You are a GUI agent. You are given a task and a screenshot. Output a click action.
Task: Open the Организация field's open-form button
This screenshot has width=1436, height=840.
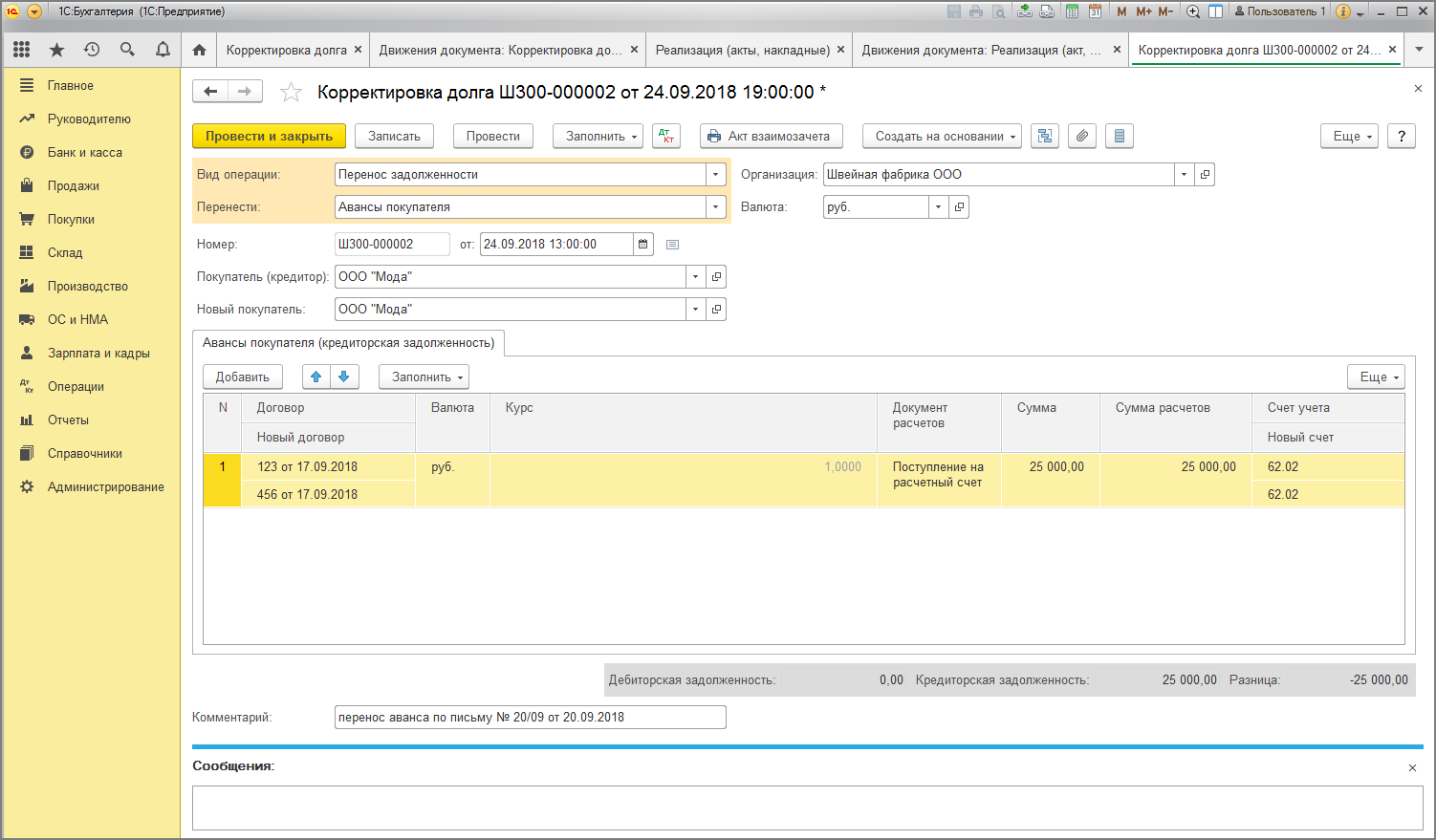pyautogui.click(x=1205, y=175)
